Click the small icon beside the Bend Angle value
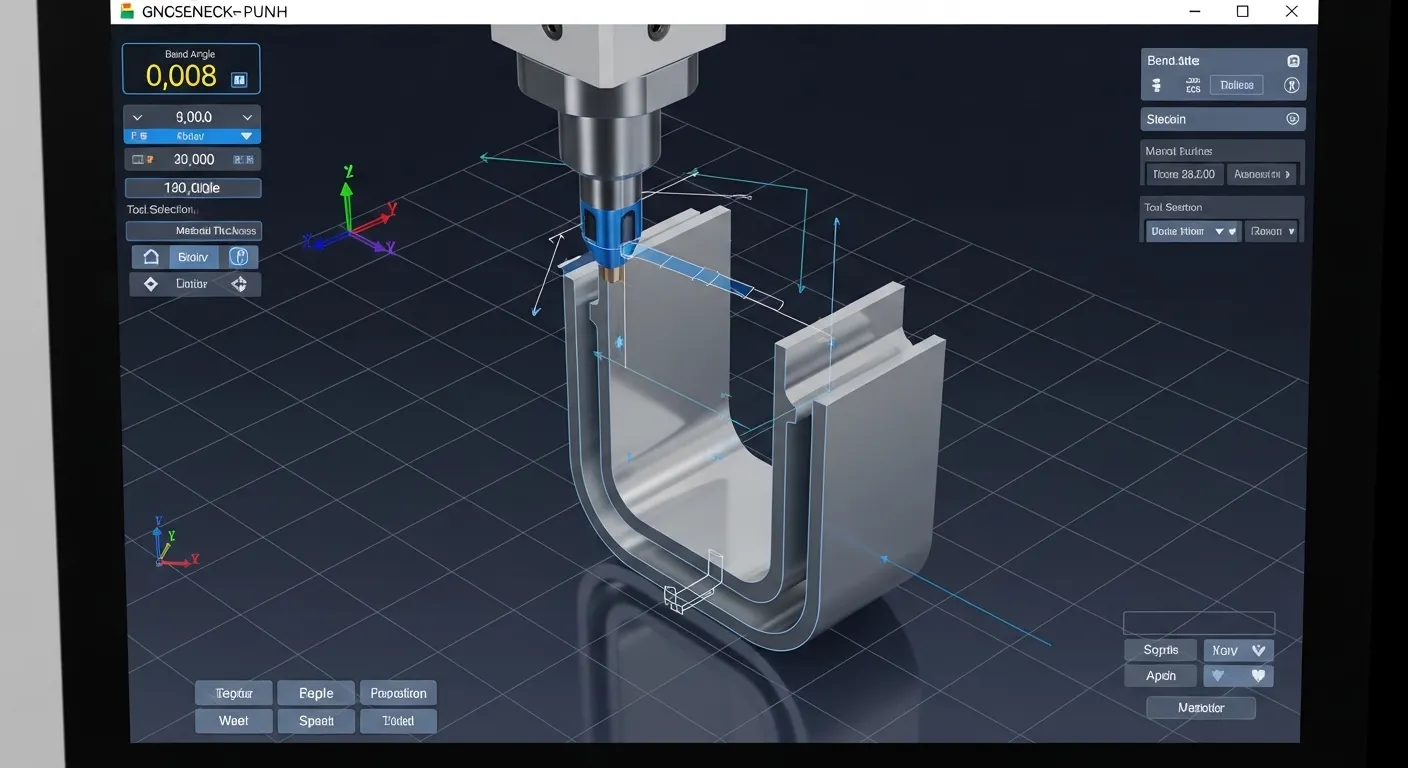Image resolution: width=1408 pixels, height=768 pixels. coord(239,79)
